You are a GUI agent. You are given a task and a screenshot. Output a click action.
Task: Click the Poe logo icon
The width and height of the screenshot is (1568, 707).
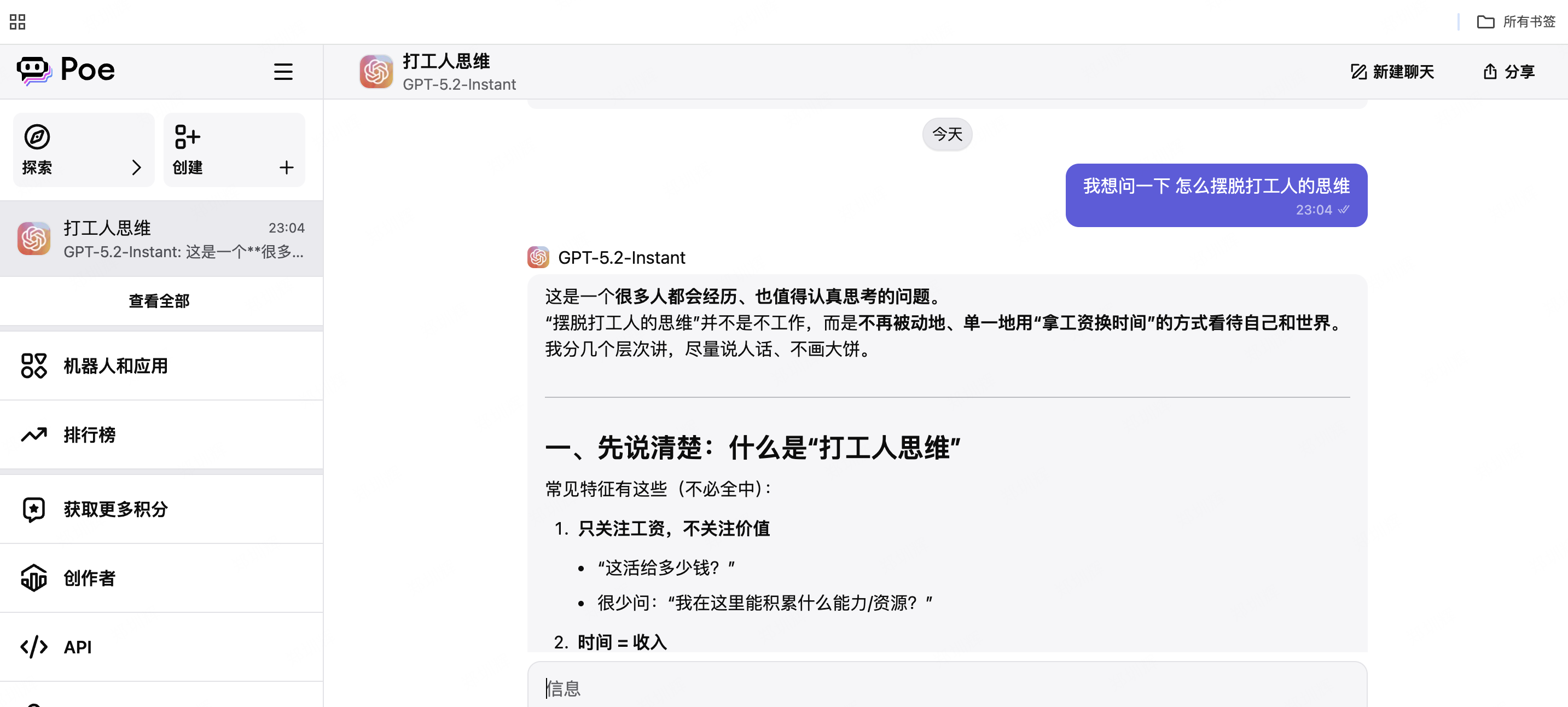coord(33,71)
